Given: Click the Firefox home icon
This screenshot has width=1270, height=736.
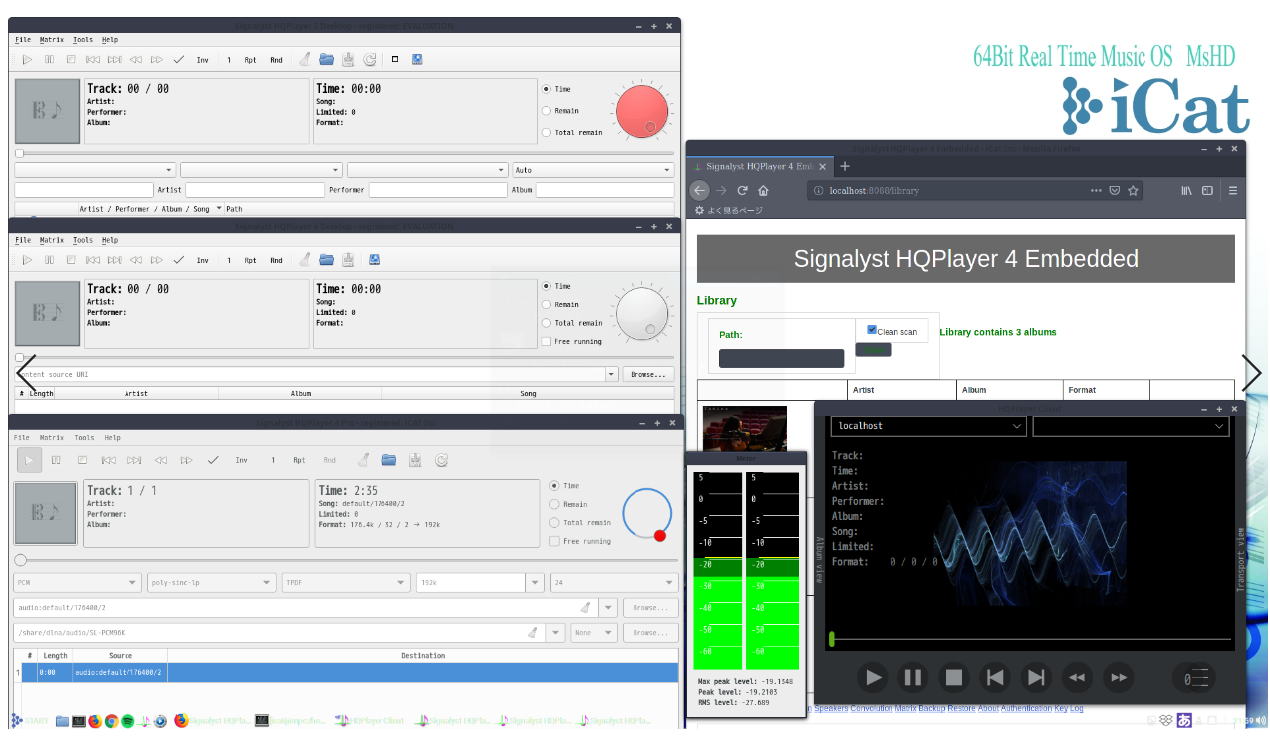Looking at the screenshot, I should 763,190.
